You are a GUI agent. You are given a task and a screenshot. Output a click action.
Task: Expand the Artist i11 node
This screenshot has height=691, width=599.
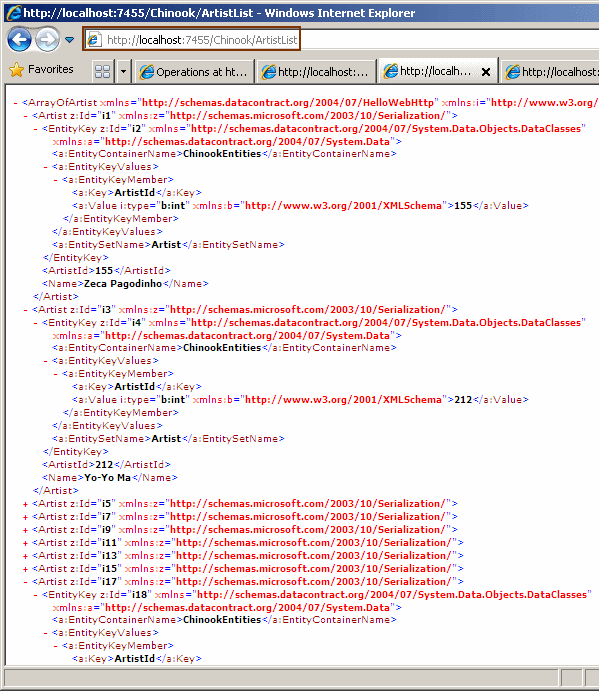(26, 543)
